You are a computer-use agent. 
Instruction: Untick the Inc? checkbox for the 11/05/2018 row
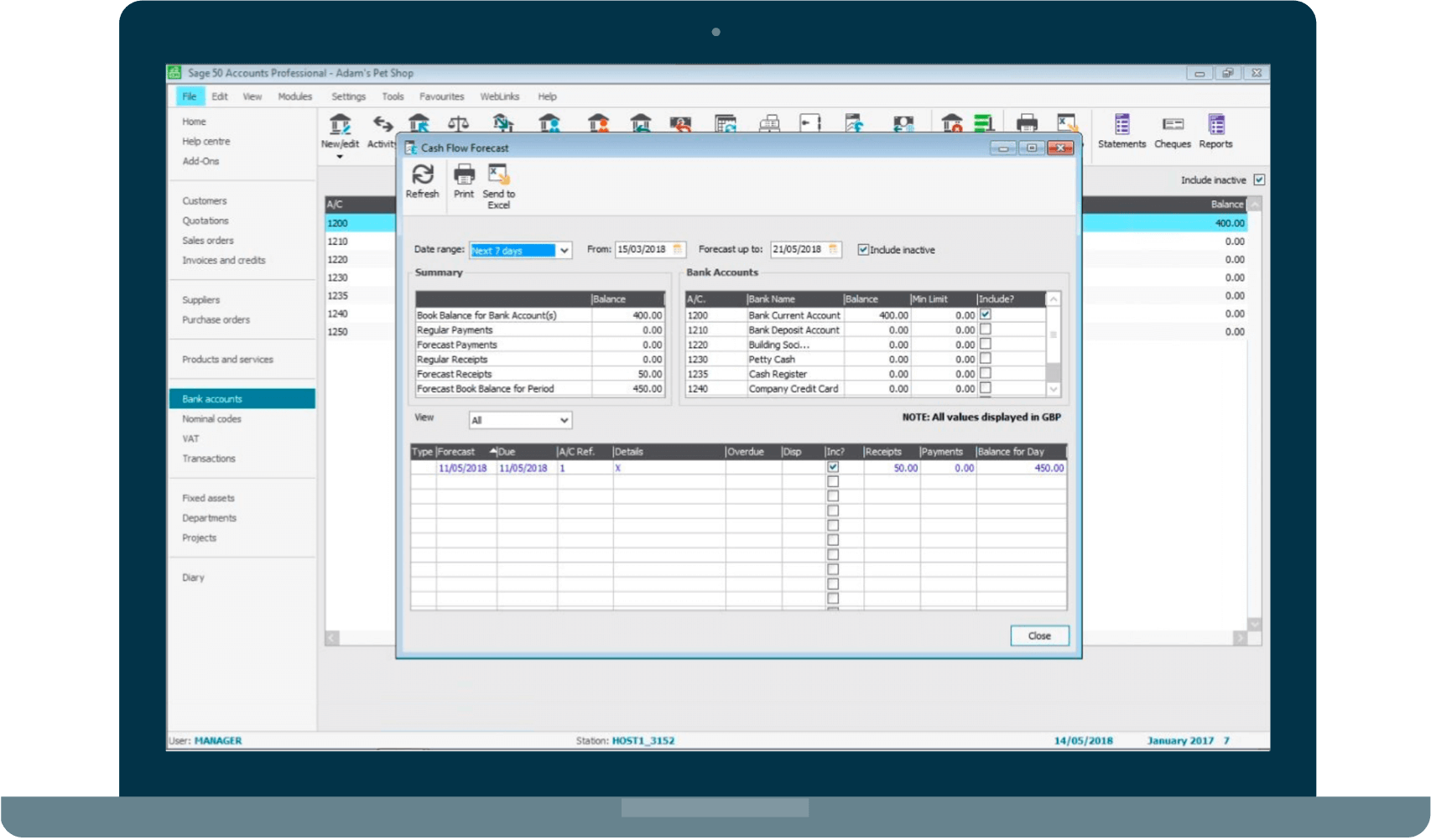pos(833,467)
